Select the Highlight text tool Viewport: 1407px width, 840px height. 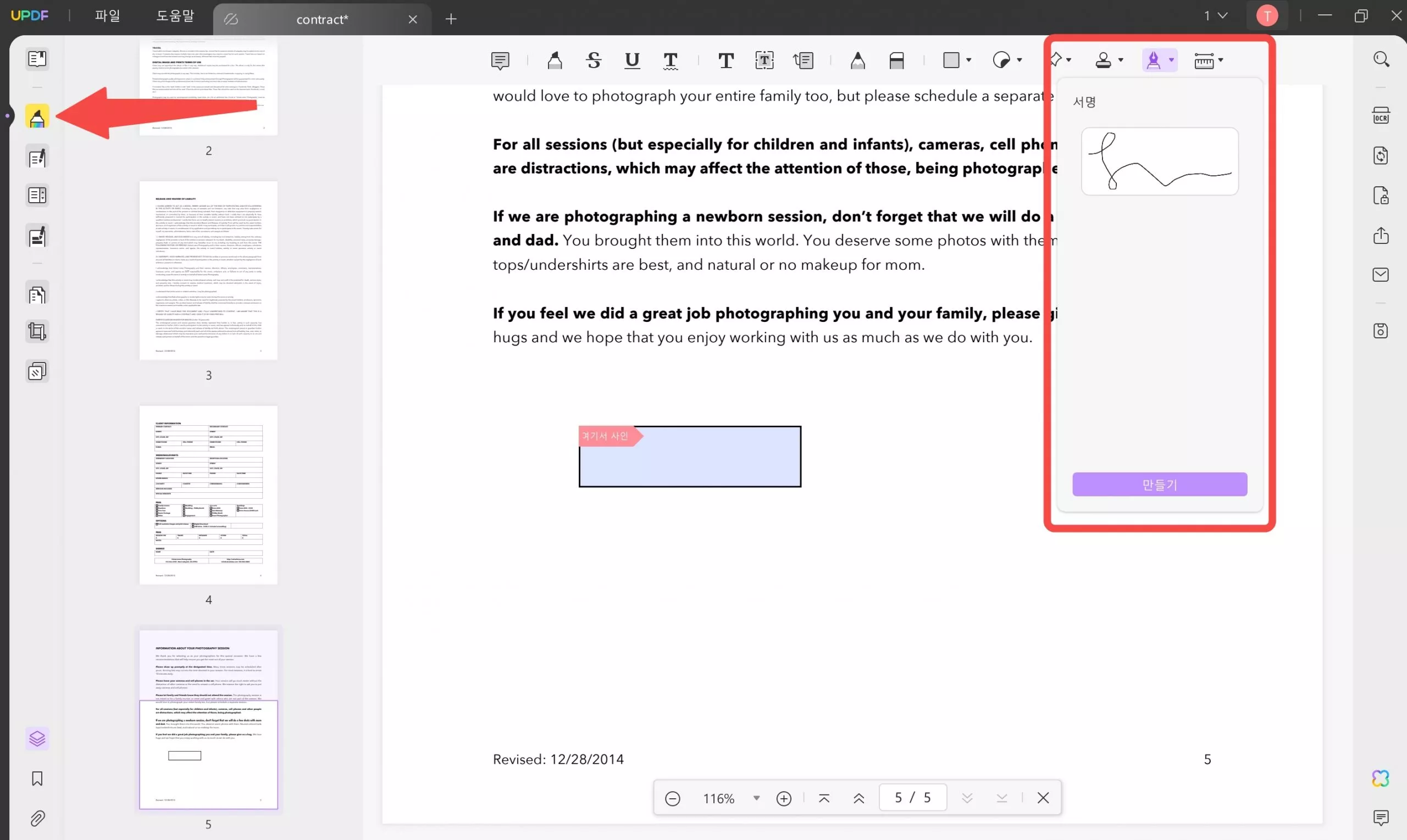[x=555, y=60]
